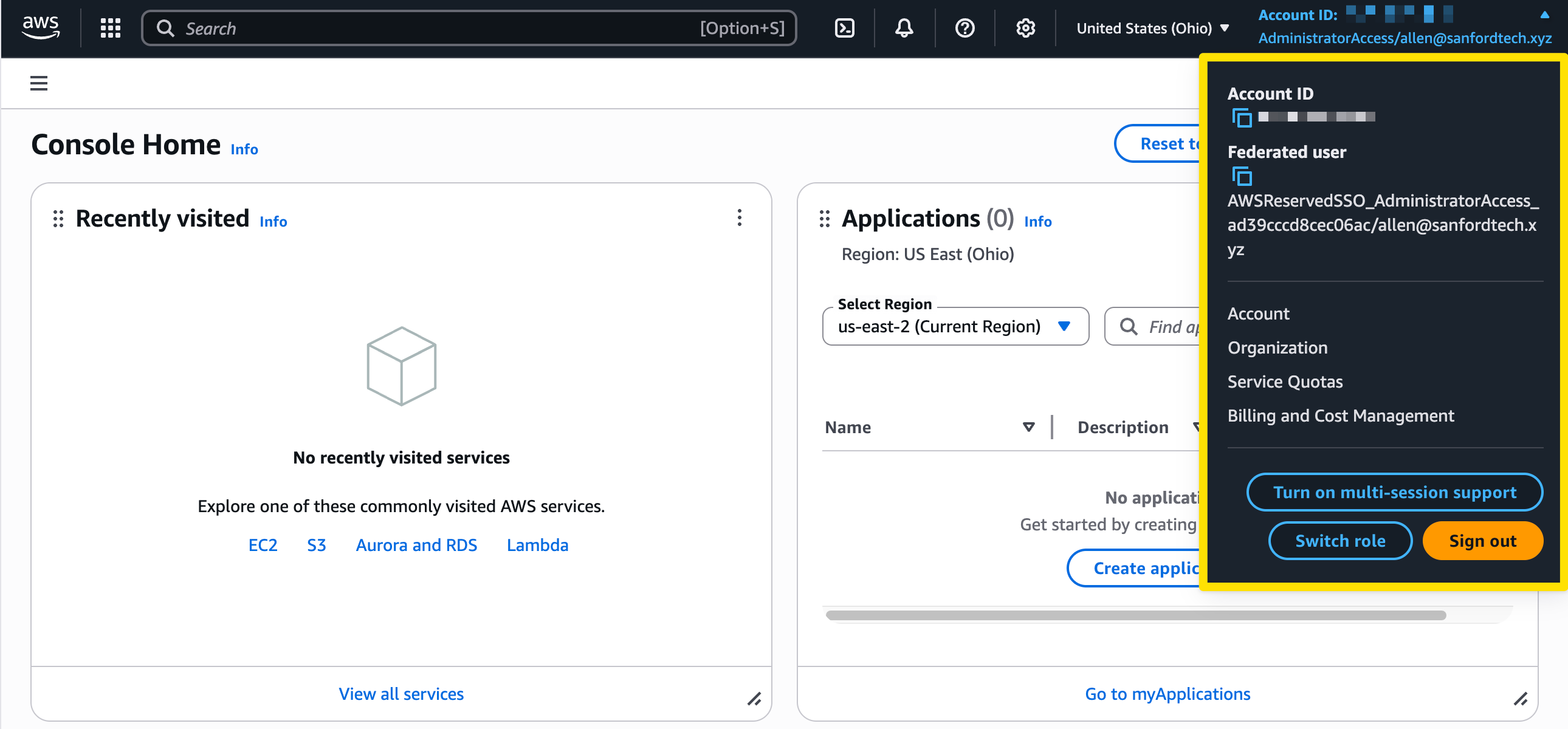Click Go to myApplications link
Image resolution: width=1568 pixels, height=729 pixels.
[x=1167, y=694]
